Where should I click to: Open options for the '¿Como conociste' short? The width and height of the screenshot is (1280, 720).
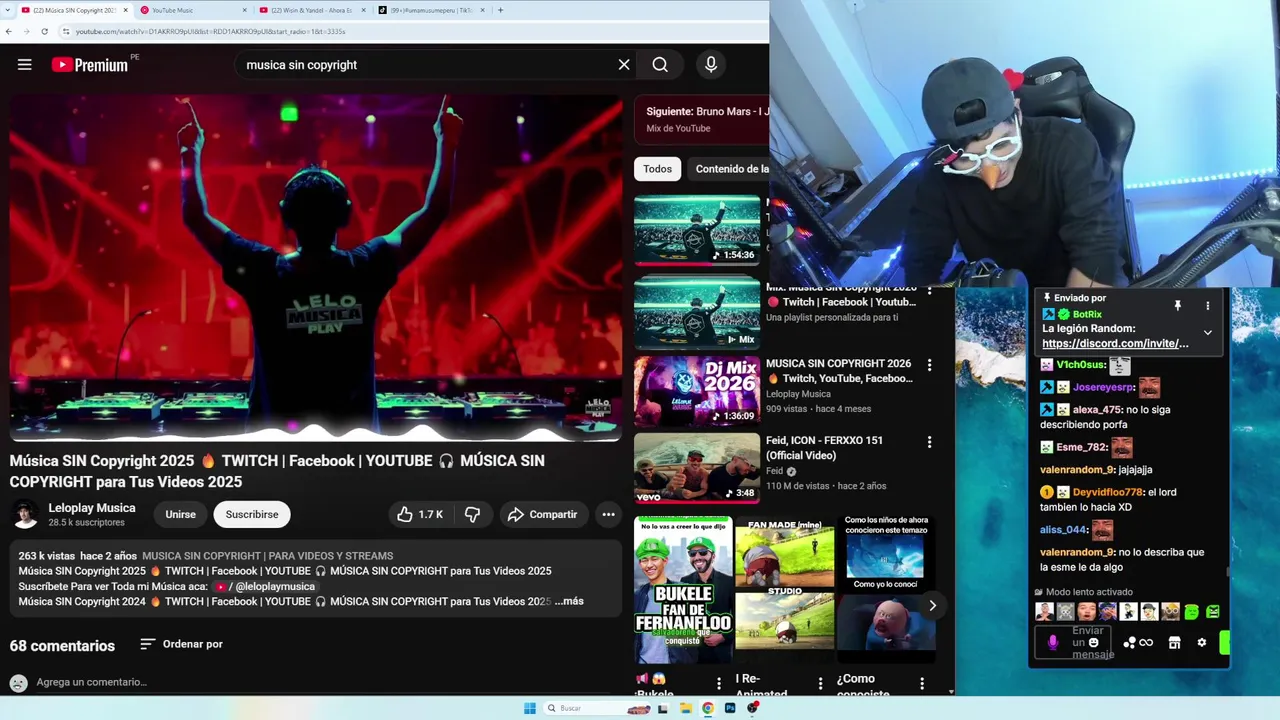click(x=922, y=684)
